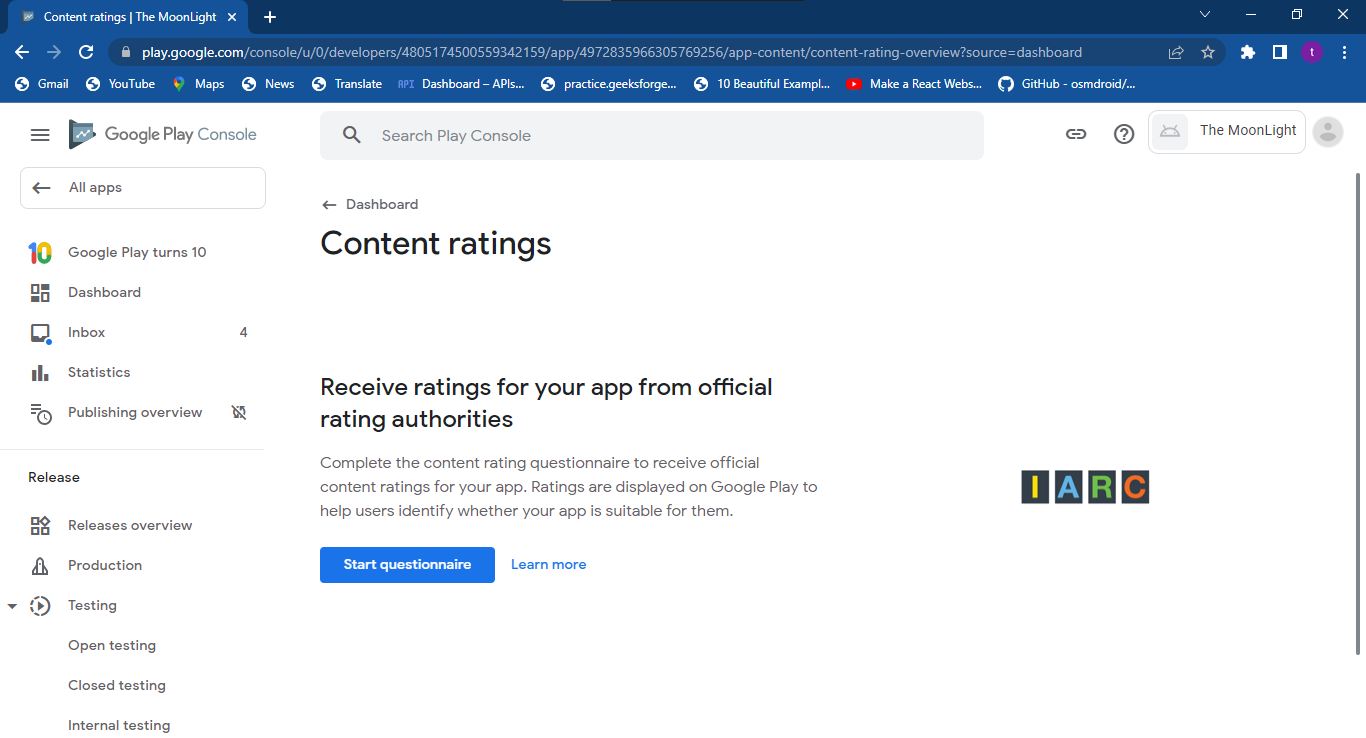
Task: Click the Google Play Console logo
Action: click(x=163, y=134)
